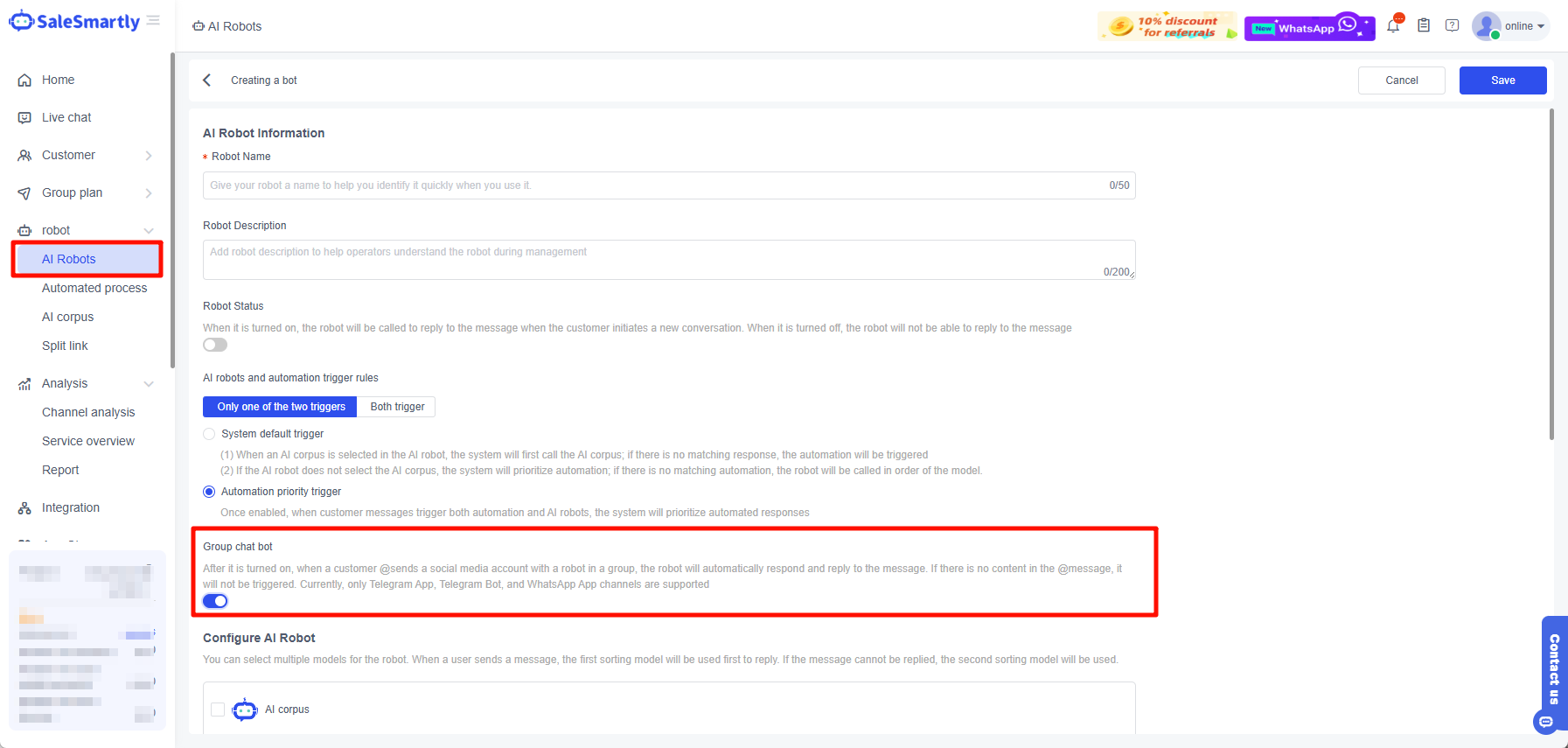Screen dimensions: 1568x748
Task: Collapse the Analysis submenu chevron
Action: point(149,384)
